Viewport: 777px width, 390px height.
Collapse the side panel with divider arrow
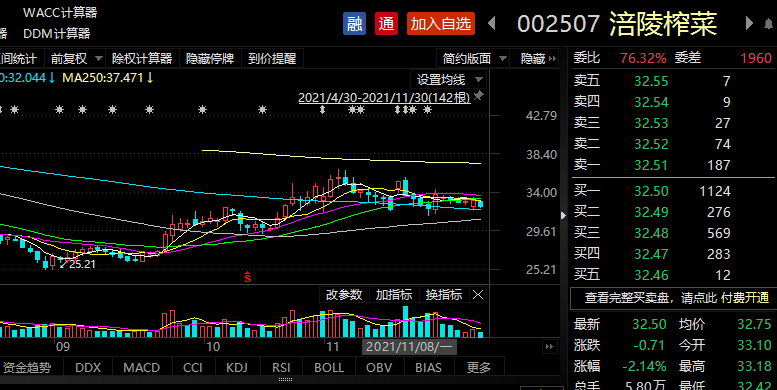563,216
